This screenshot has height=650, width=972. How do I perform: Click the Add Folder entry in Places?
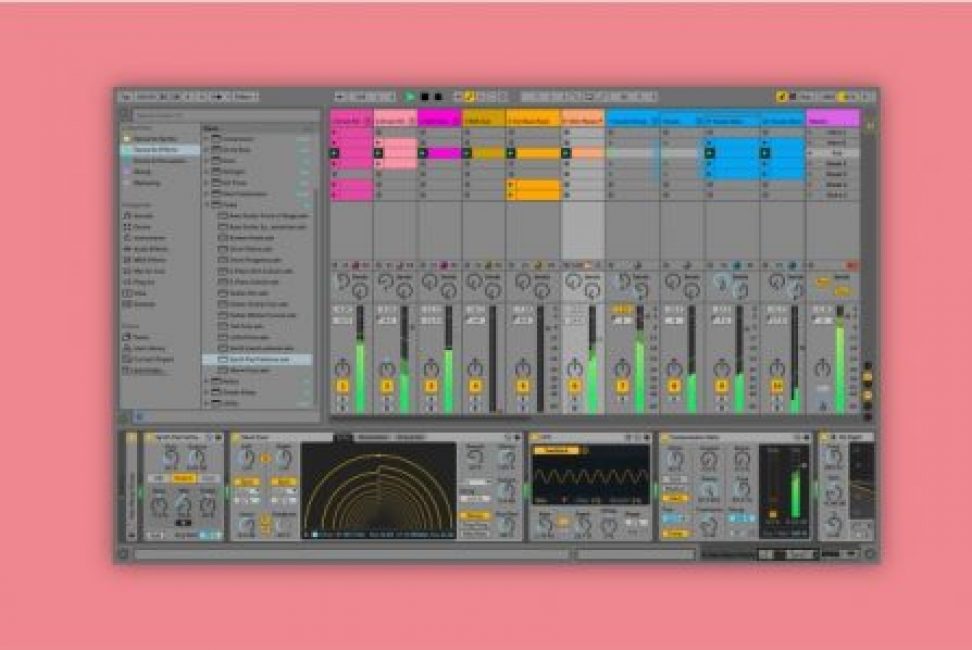point(148,371)
